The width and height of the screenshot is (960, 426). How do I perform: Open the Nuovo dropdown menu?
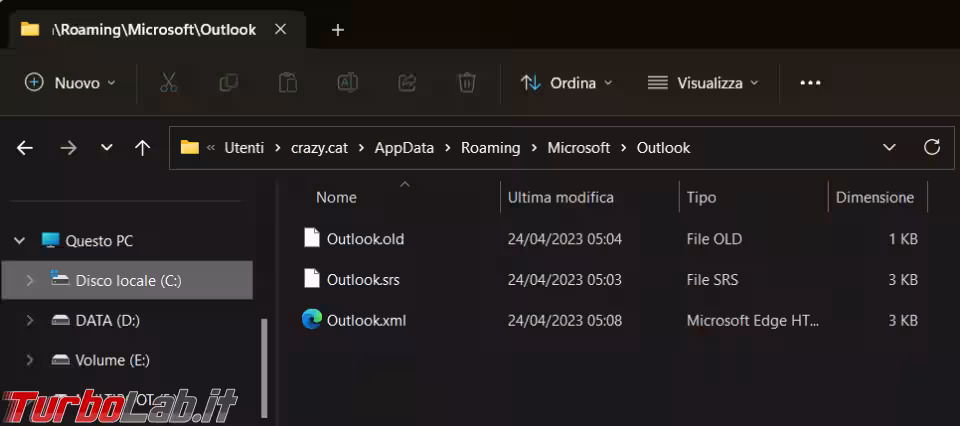(x=69, y=83)
